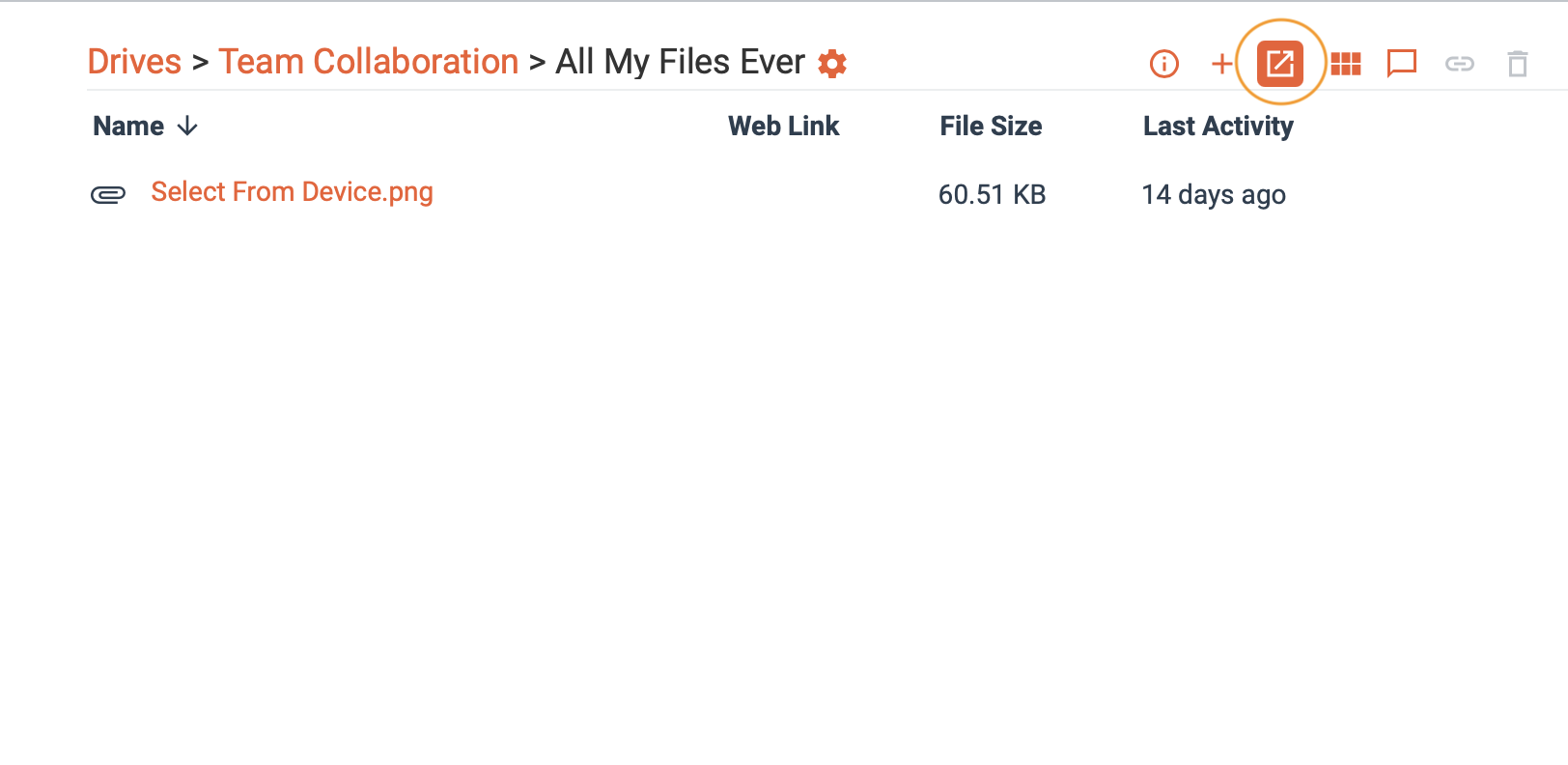Viewport: 1568px width, 765px height.
Task: Click the Web Link column header
Action: [x=783, y=127]
